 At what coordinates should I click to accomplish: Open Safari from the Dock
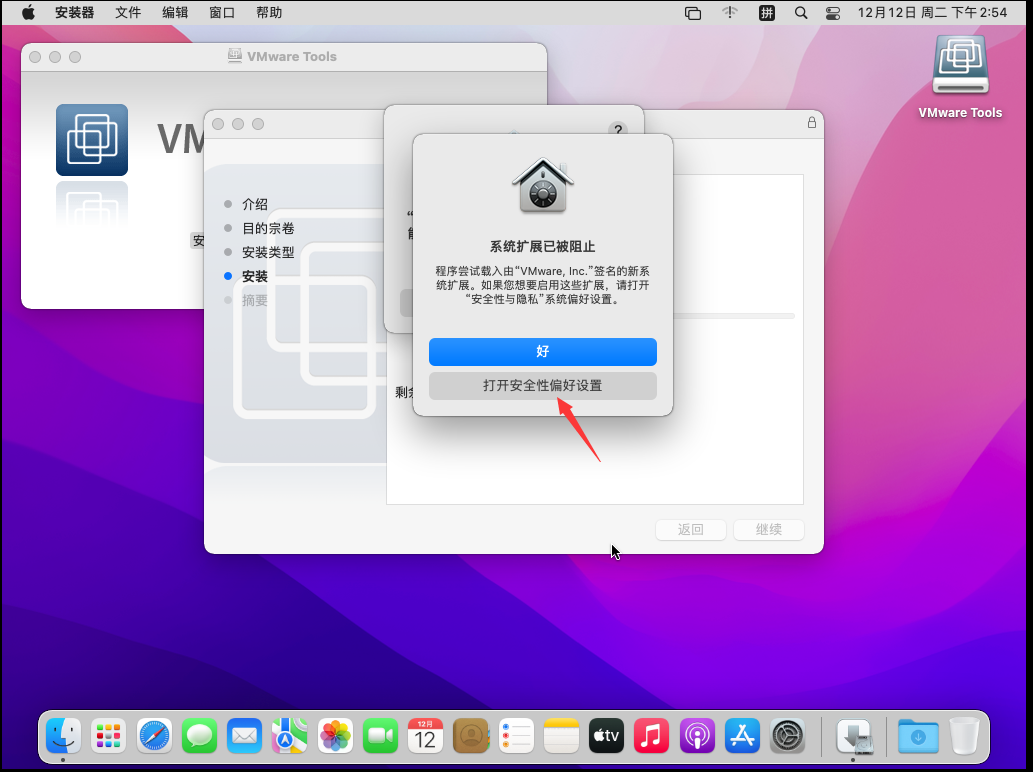(x=154, y=735)
